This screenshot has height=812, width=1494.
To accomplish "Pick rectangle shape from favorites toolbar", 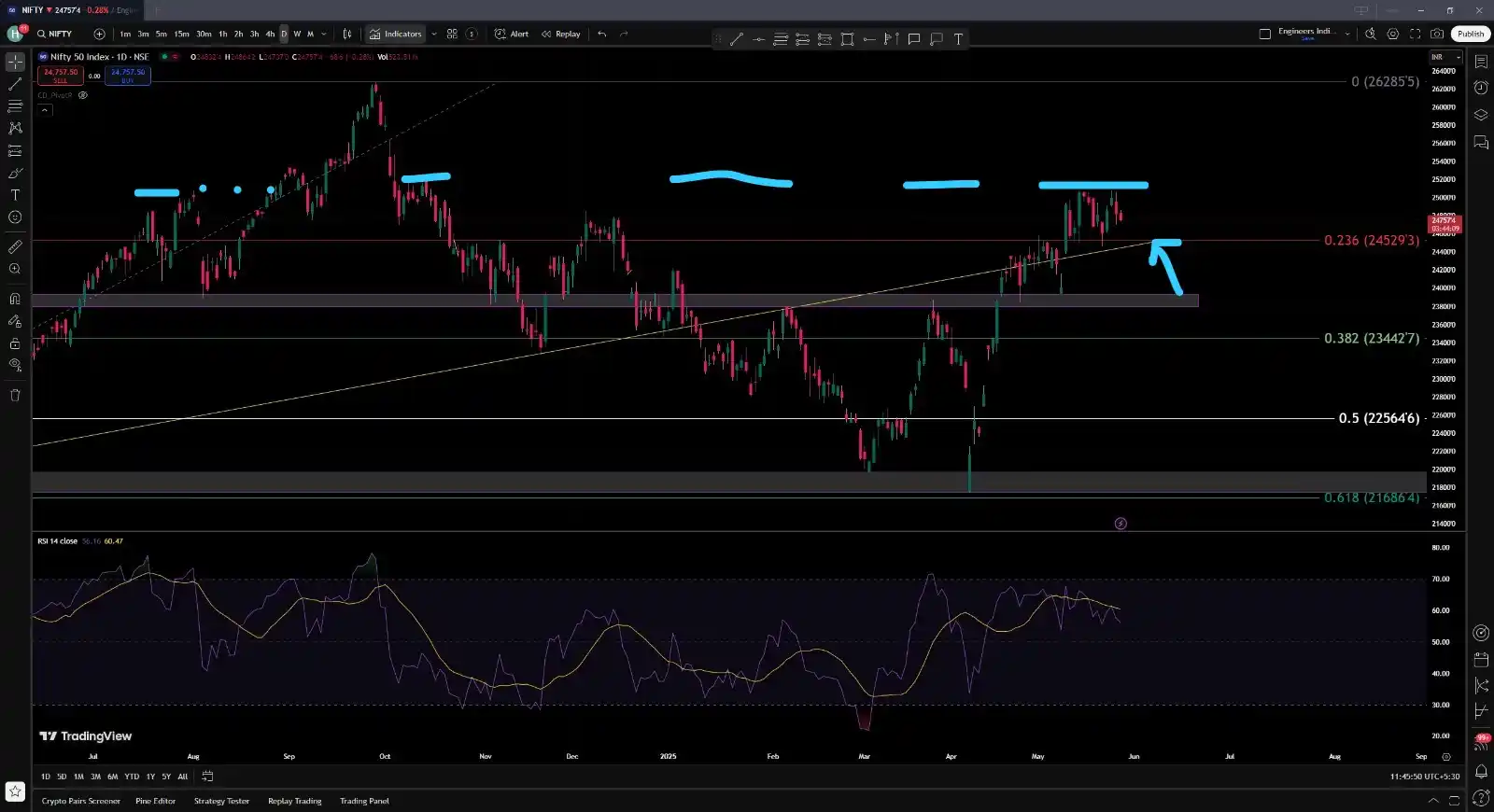I will click(x=847, y=39).
